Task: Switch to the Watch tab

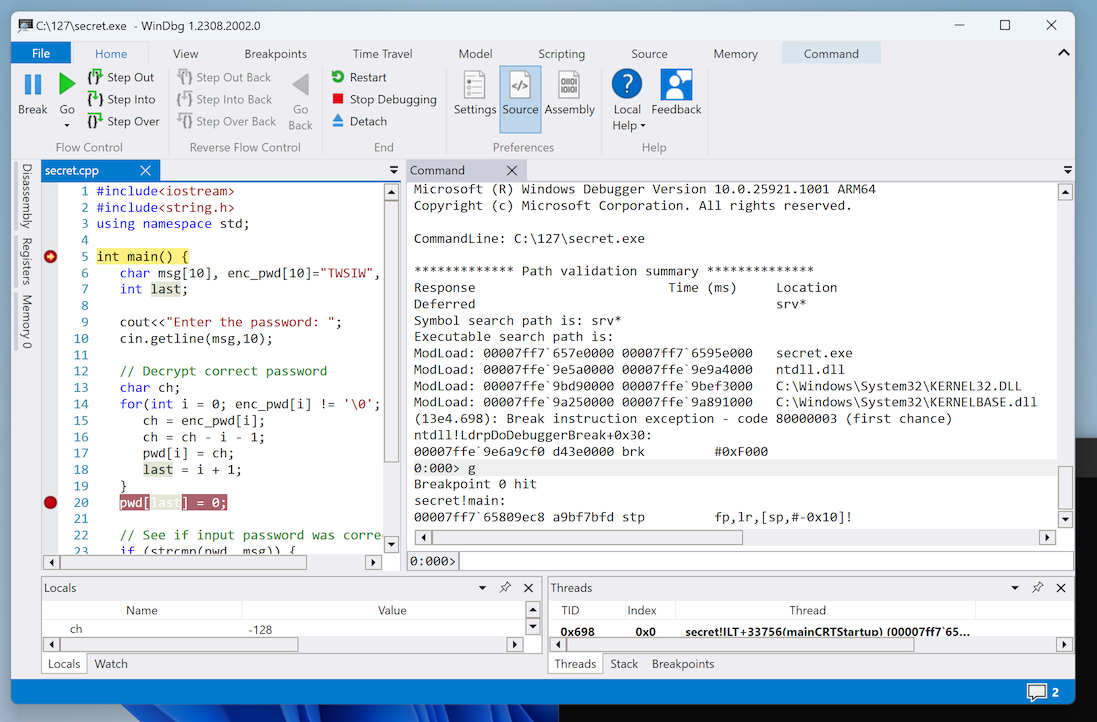Action: [111, 664]
